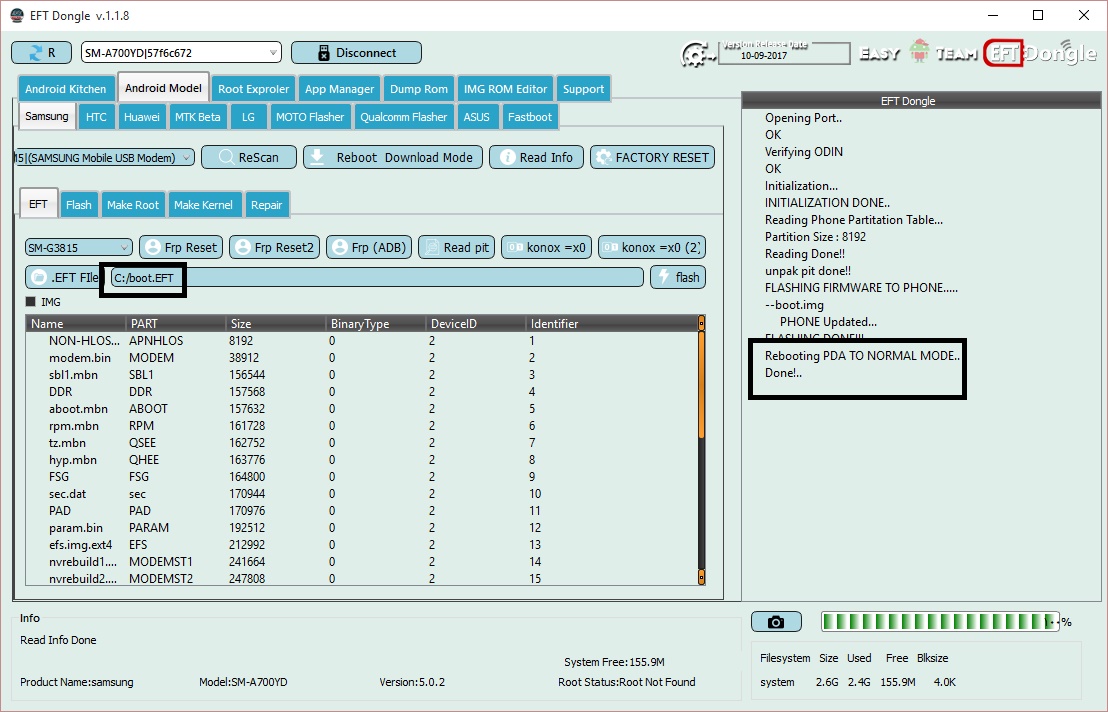The height and width of the screenshot is (712, 1108).
Task: Click the Identifier column header
Action: 612,324
